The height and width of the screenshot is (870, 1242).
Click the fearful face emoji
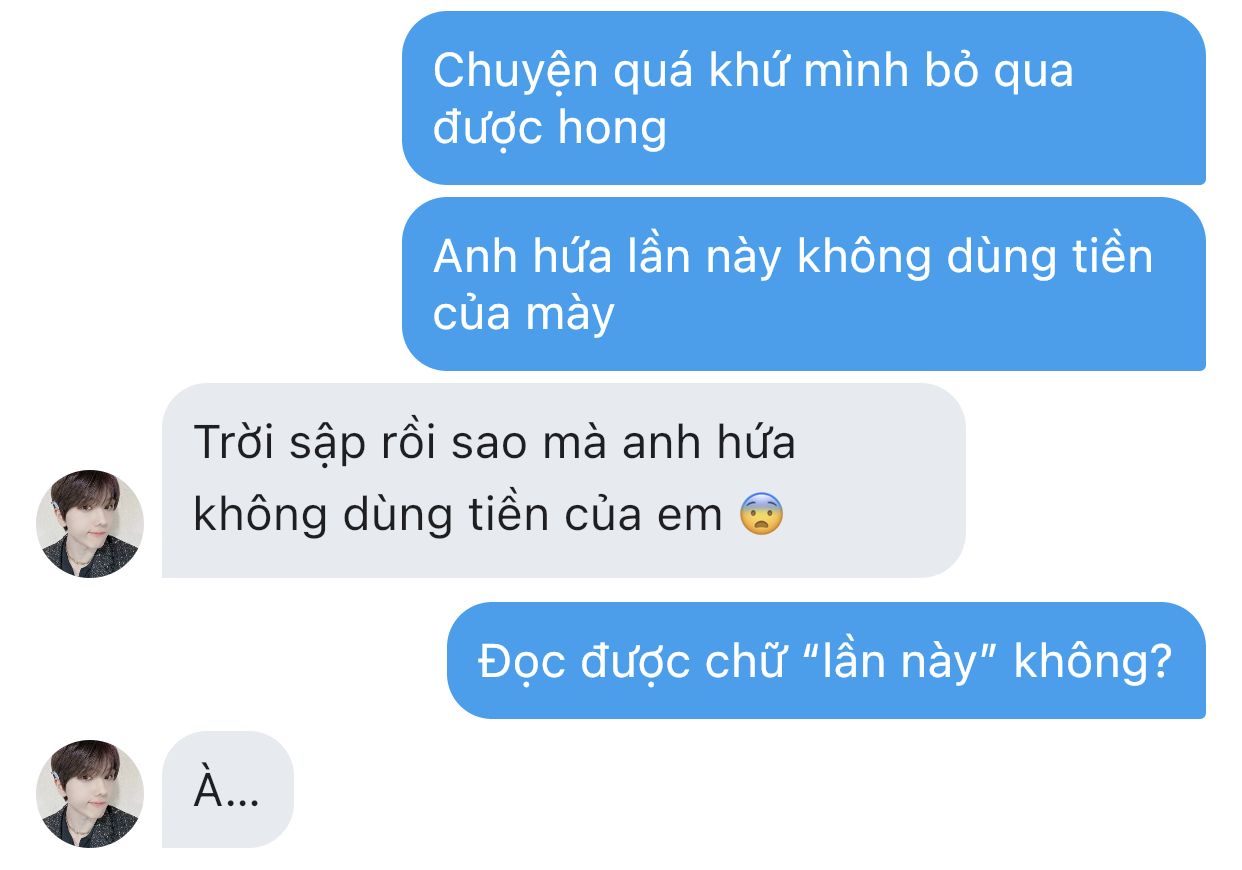[761, 515]
